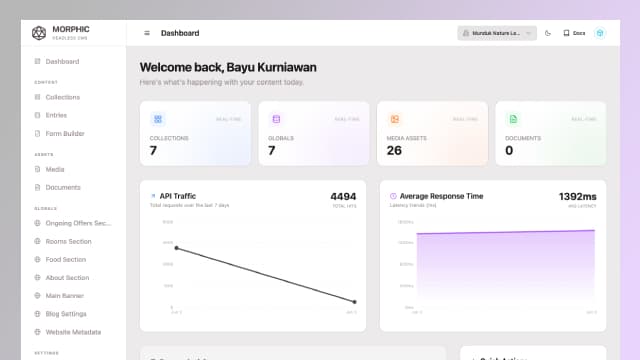
Task: Click the Morphic logo icon
Action: tap(39, 33)
